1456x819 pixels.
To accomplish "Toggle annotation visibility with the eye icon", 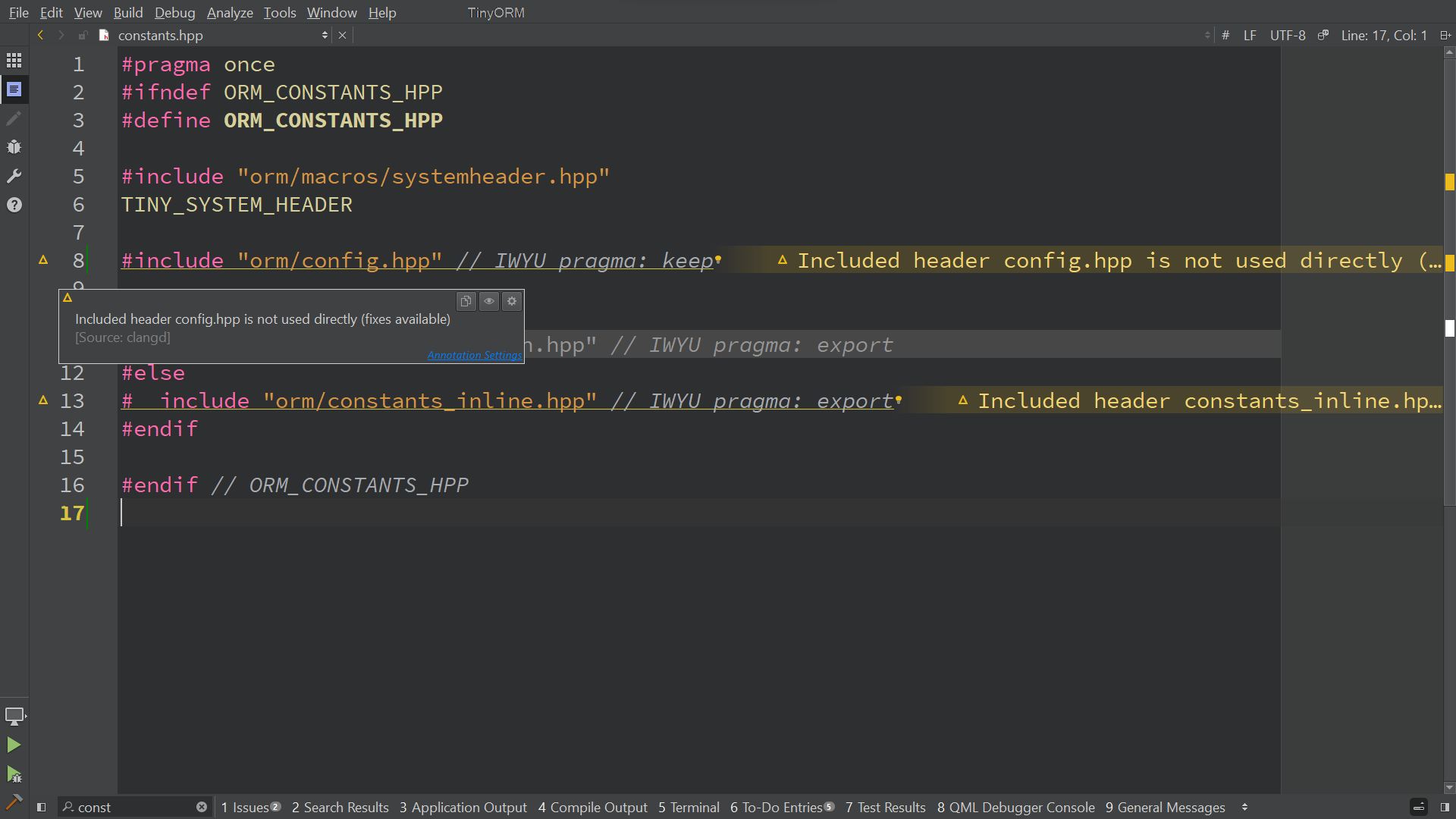I will (489, 301).
